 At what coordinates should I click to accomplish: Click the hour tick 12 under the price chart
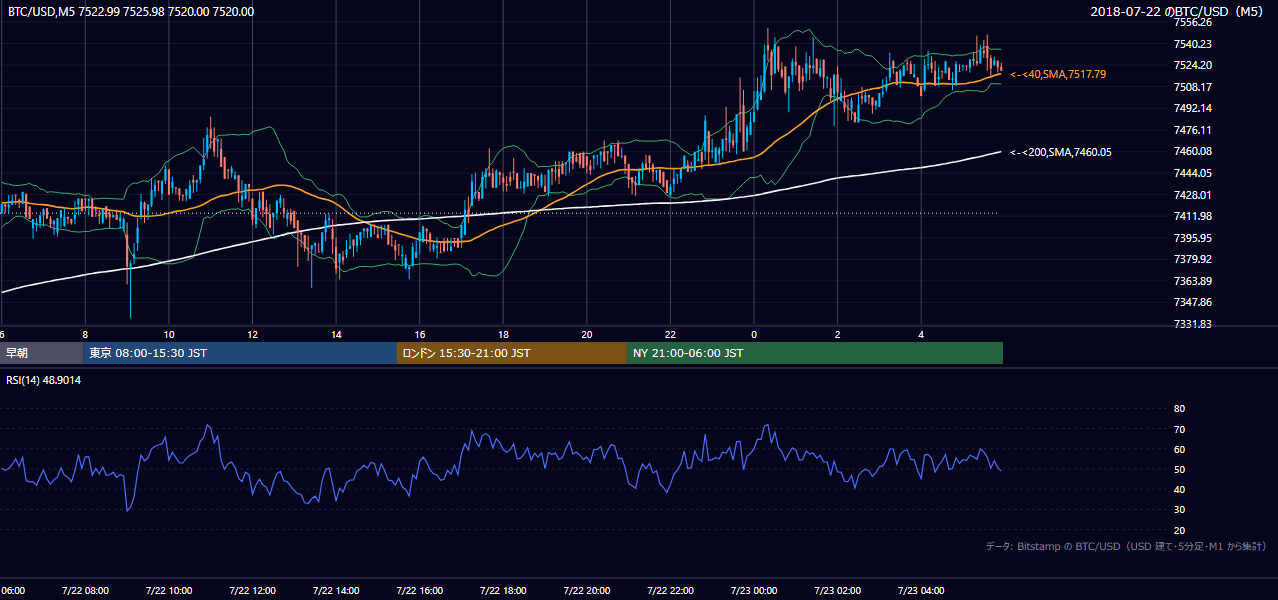pyautogui.click(x=252, y=335)
